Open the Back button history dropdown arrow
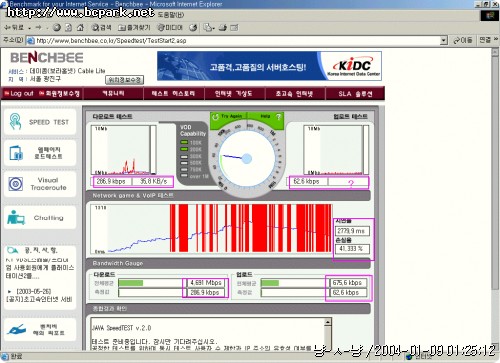Viewport: 500px width, 363px height. click(30, 28)
